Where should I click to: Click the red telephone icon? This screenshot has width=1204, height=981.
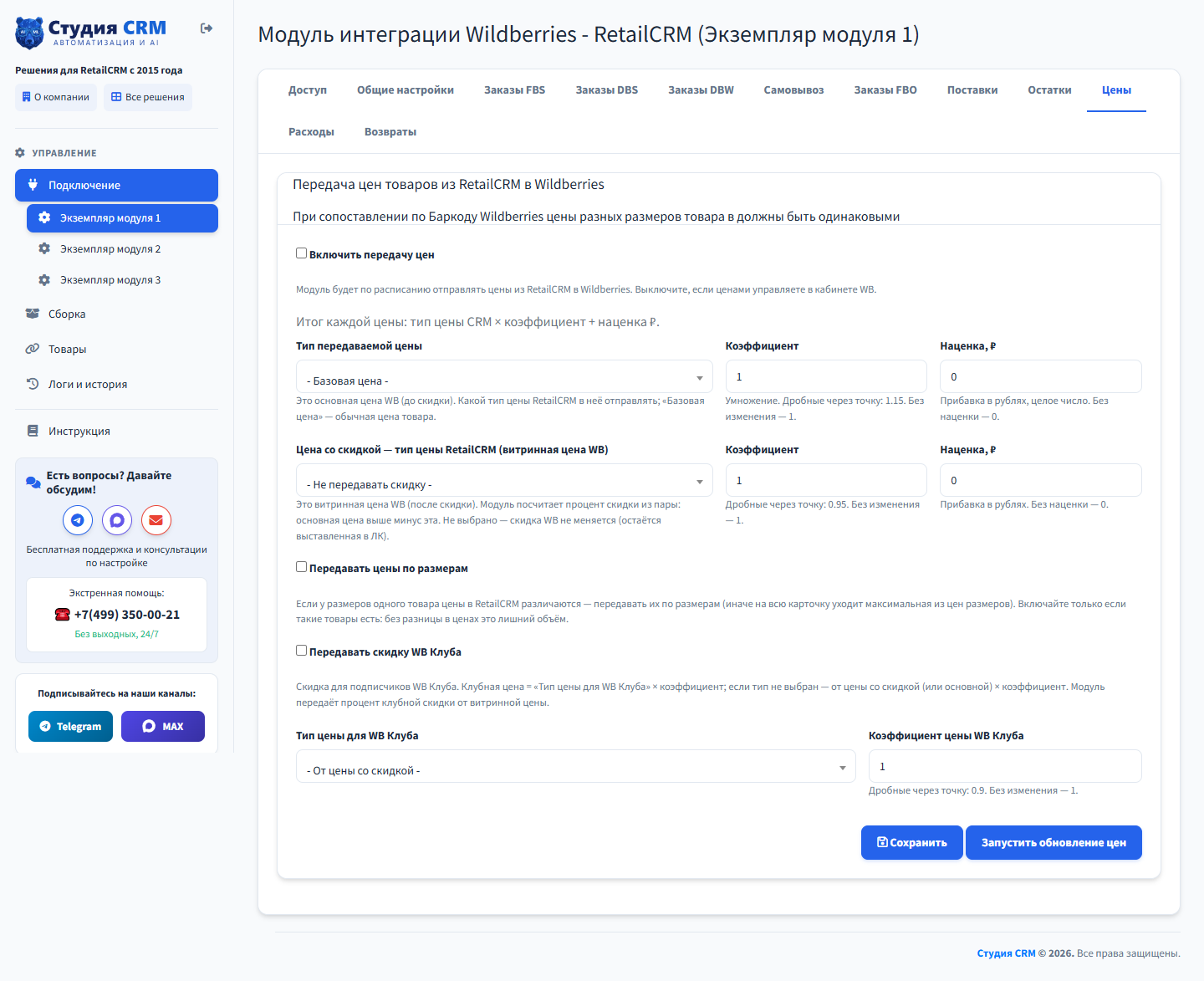coord(62,615)
